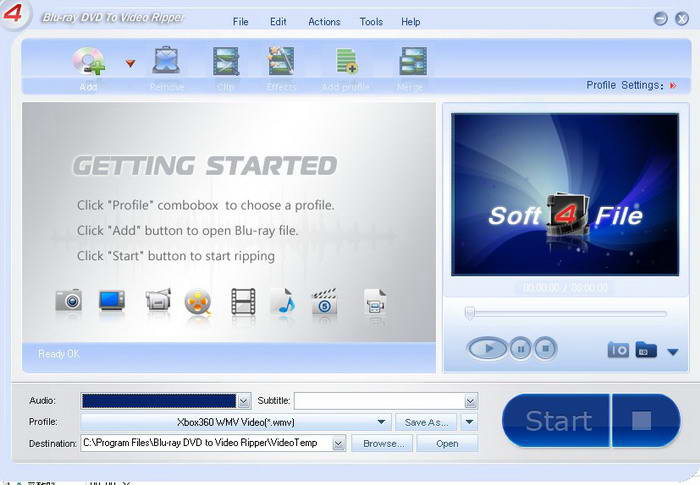Screen dimensions: 700x485
Task: Click the Destination path field
Action: (206, 443)
